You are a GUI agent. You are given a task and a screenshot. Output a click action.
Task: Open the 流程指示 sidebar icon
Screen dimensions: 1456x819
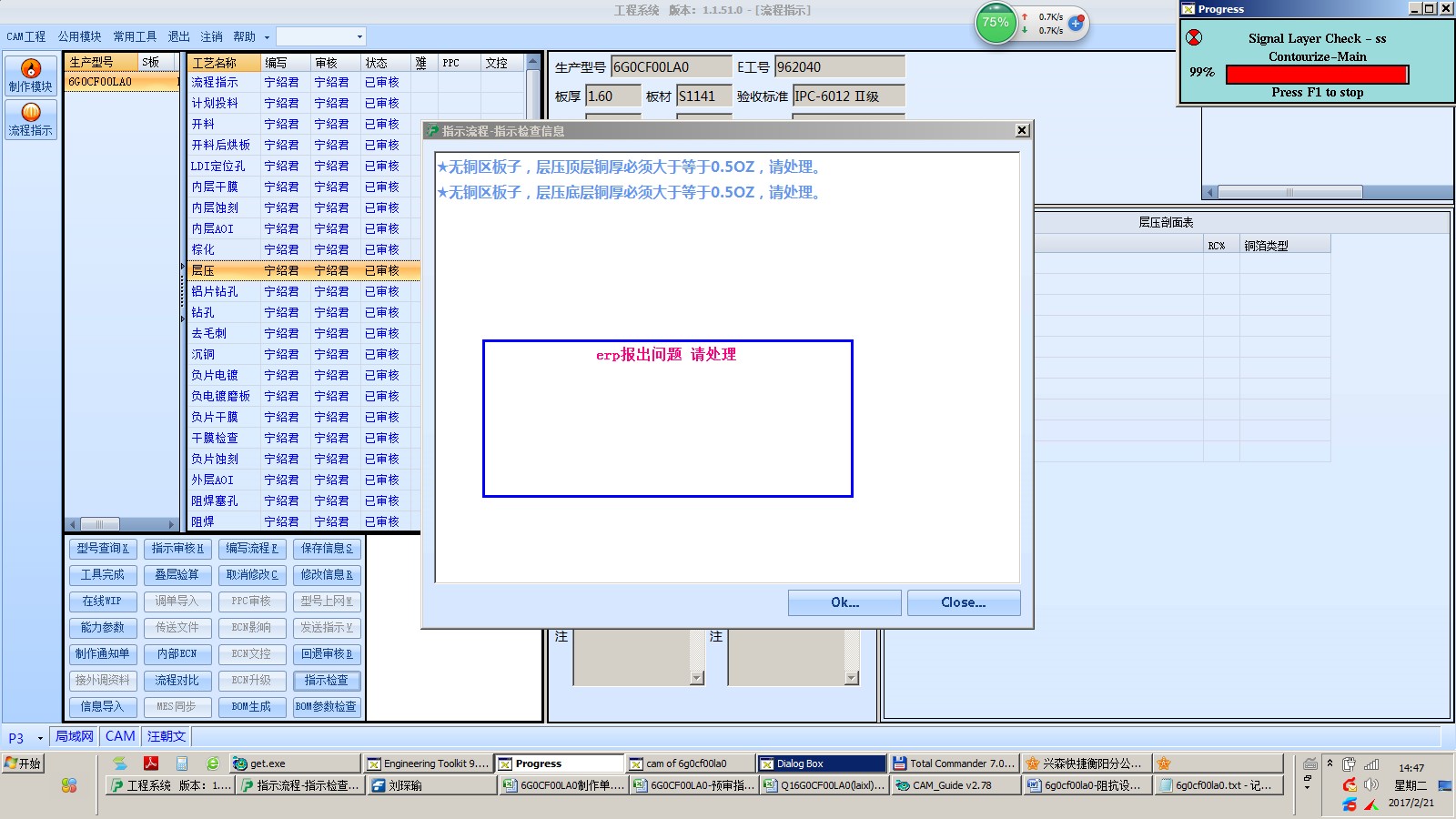pyautogui.click(x=31, y=119)
